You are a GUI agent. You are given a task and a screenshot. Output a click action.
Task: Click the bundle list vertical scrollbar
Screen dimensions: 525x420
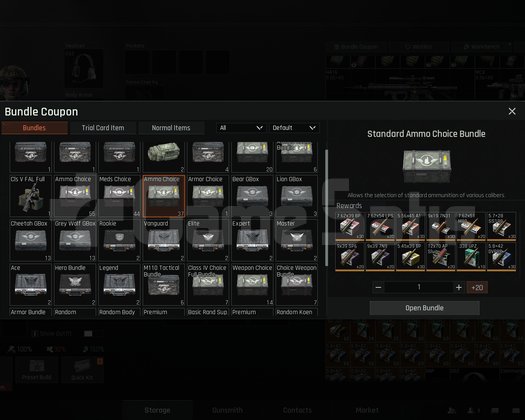326,208
